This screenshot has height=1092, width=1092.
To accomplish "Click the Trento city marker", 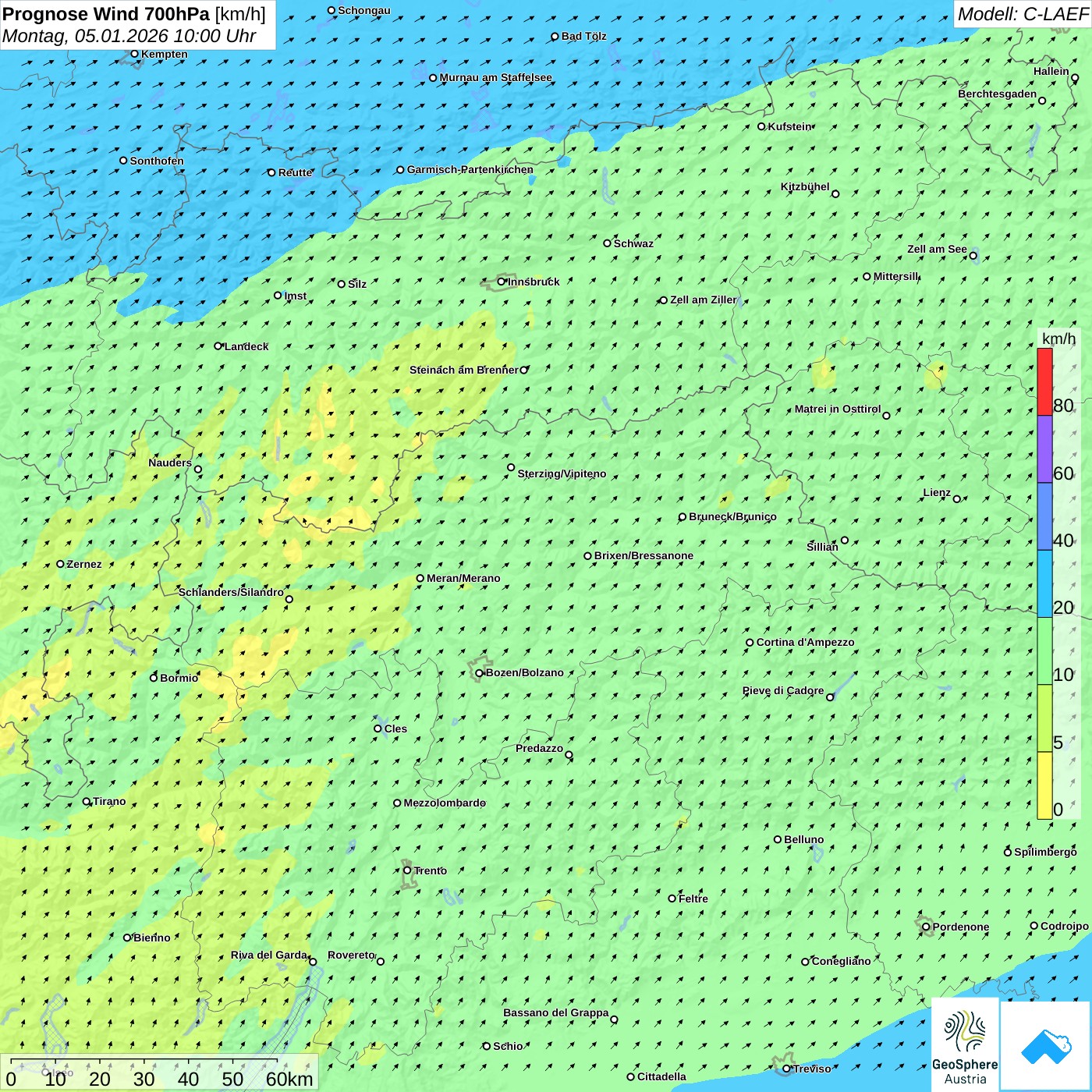I will coord(407,870).
